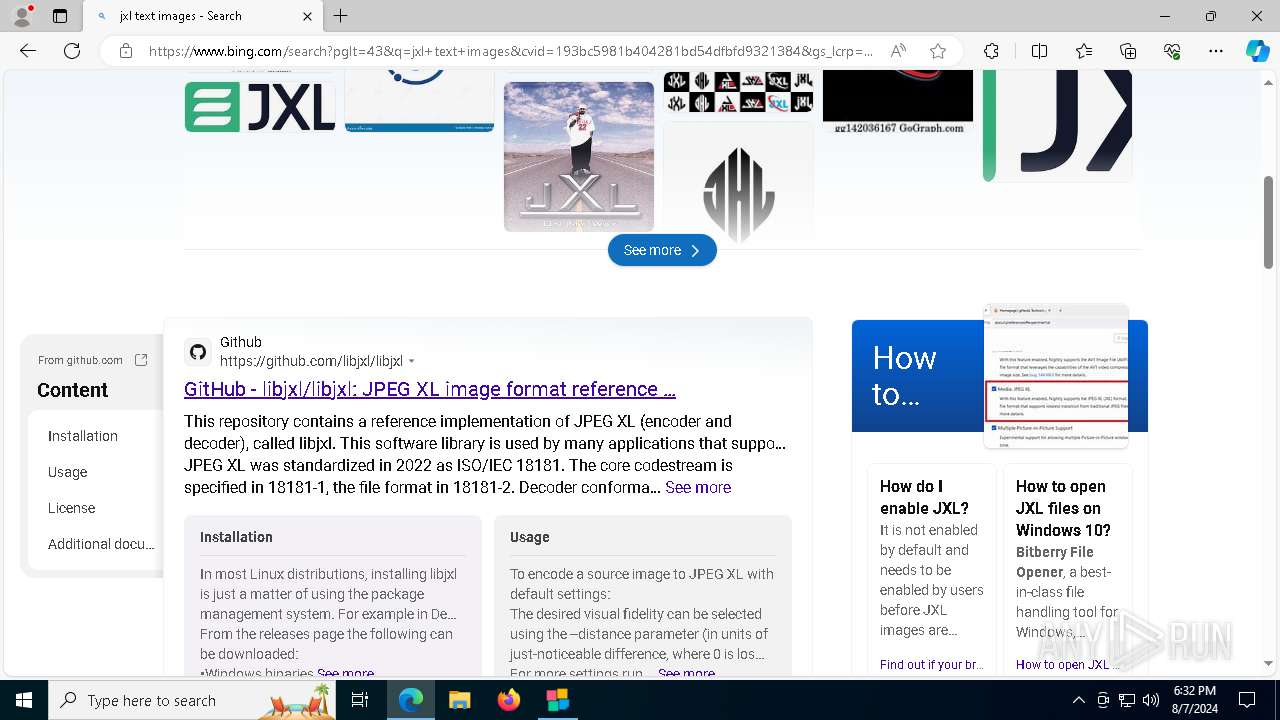The height and width of the screenshot is (720, 1280).
Task: Open the colorful tiles taskbar app
Action: [x=557, y=700]
